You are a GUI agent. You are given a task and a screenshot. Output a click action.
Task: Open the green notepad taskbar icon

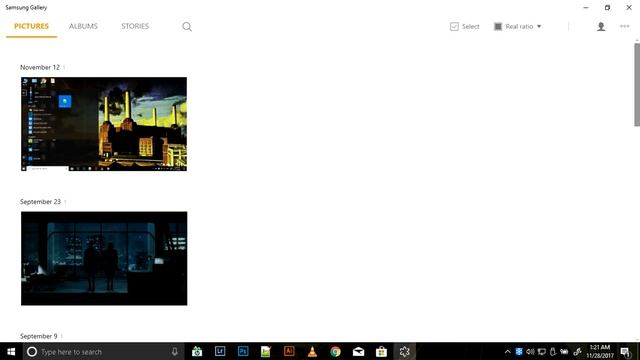(x=266, y=351)
